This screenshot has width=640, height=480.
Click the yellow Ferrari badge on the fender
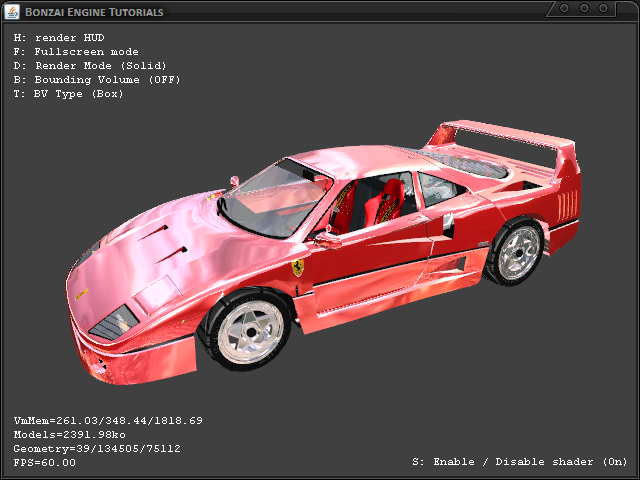(x=297, y=268)
